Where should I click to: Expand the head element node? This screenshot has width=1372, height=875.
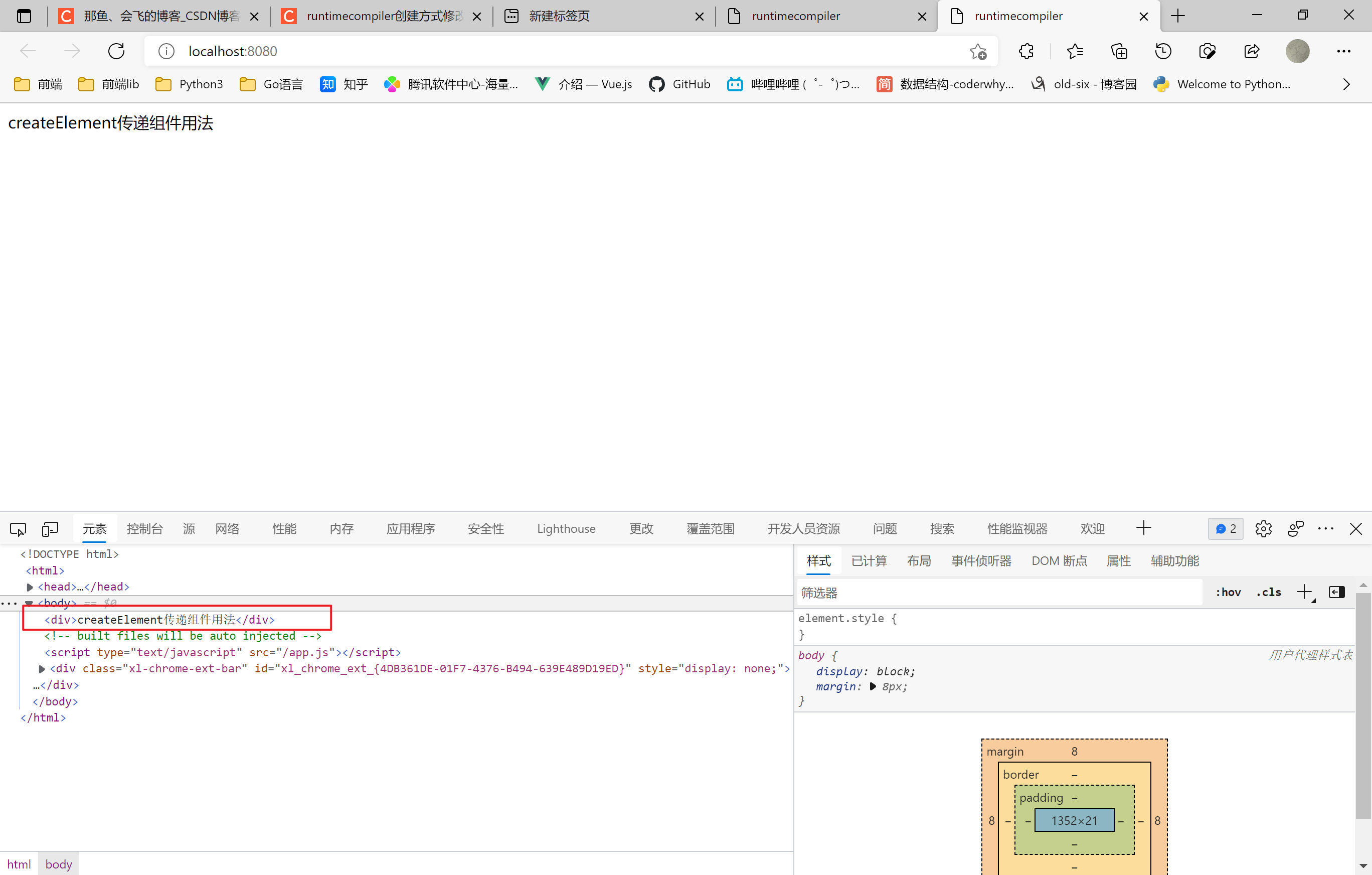pyautogui.click(x=30, y=587)
